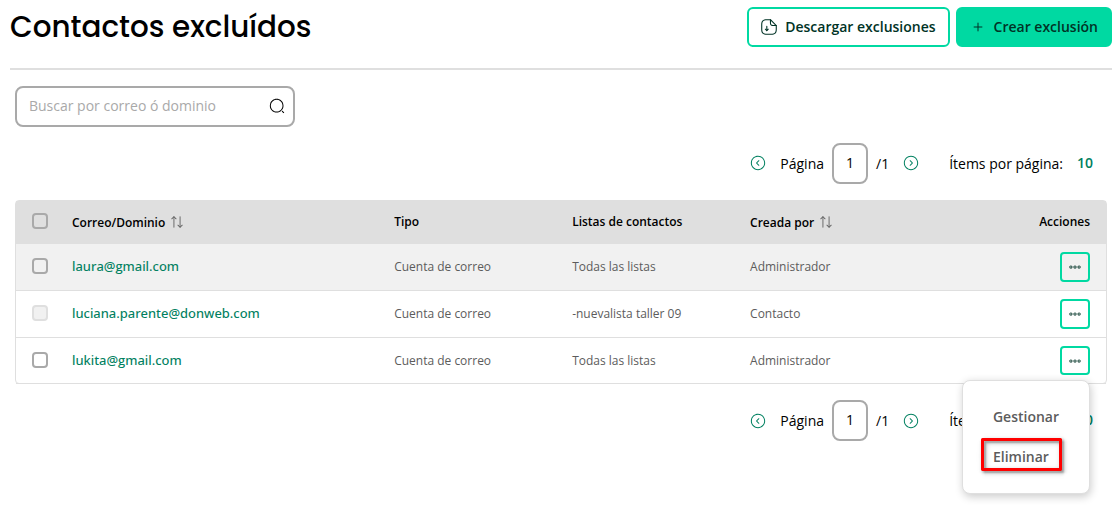Toggle the select-all header checkbox
Viewport: 1118px width, 512px height.
[40, 221]
